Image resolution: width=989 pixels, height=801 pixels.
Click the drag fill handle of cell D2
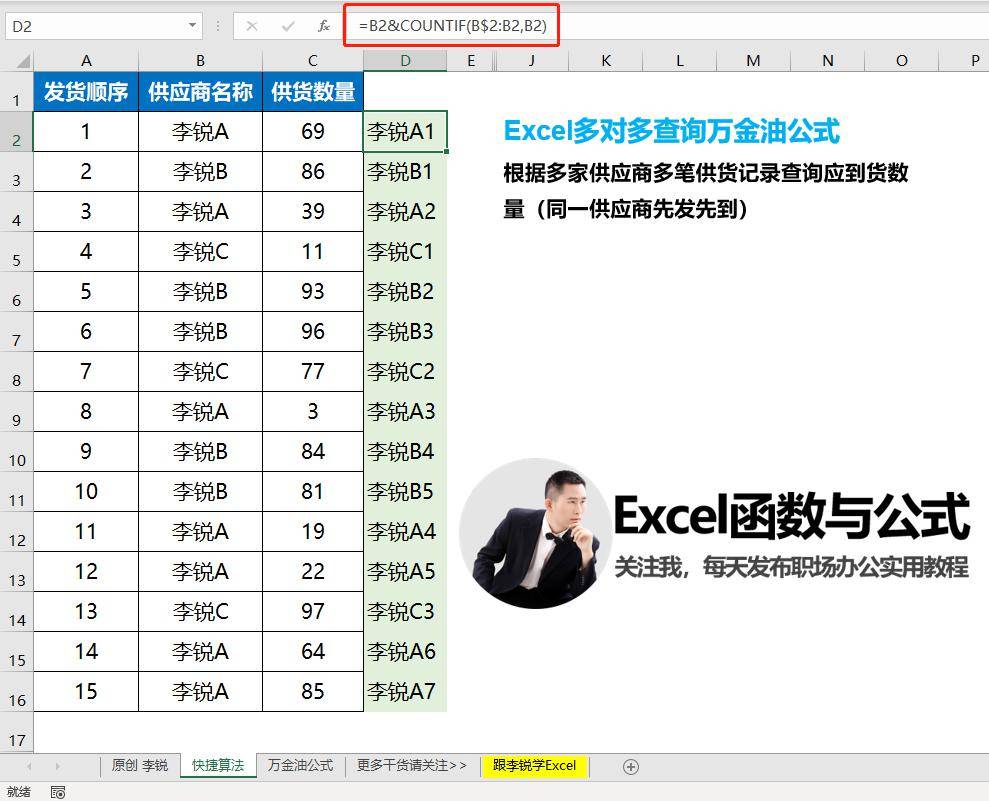447,151
